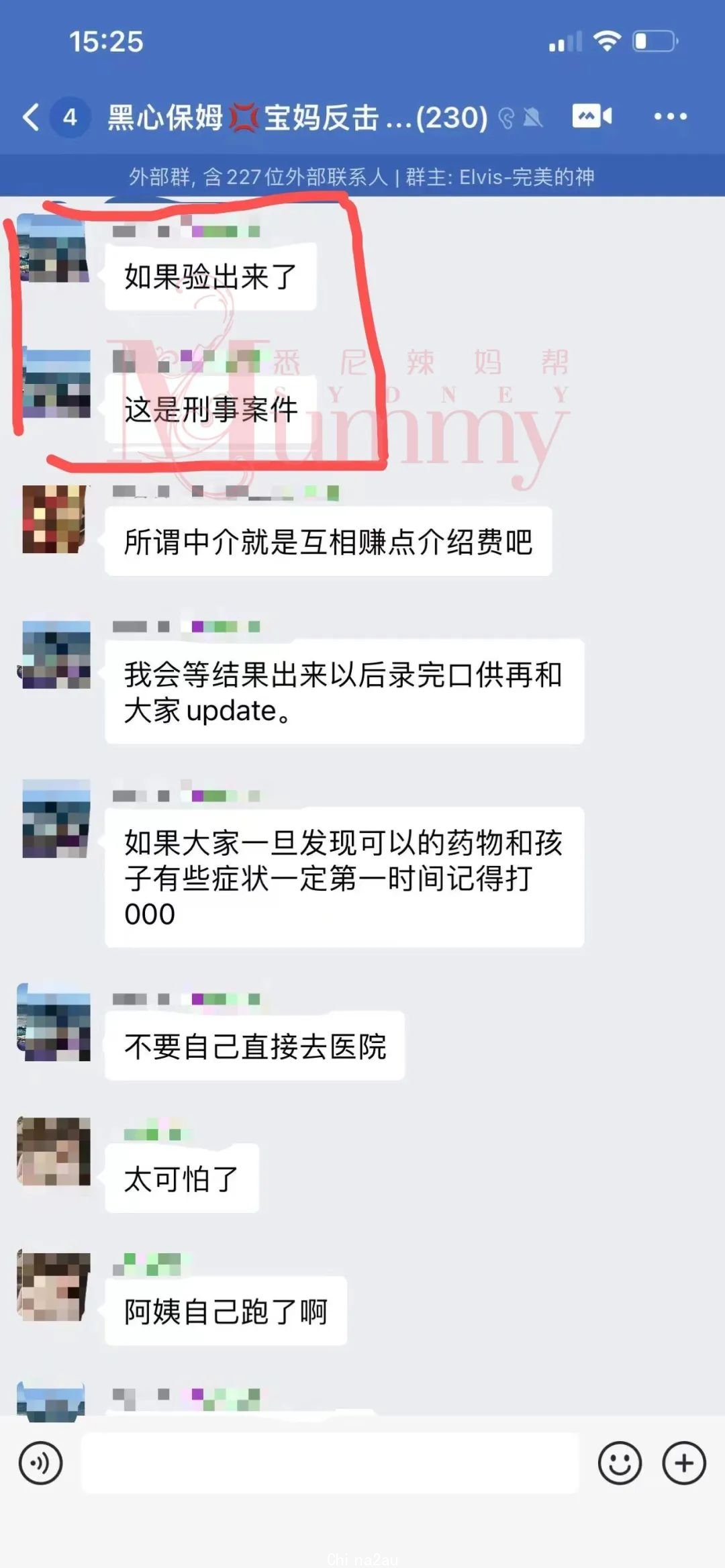Tap the back arrow in chat header

coord(31,117)
